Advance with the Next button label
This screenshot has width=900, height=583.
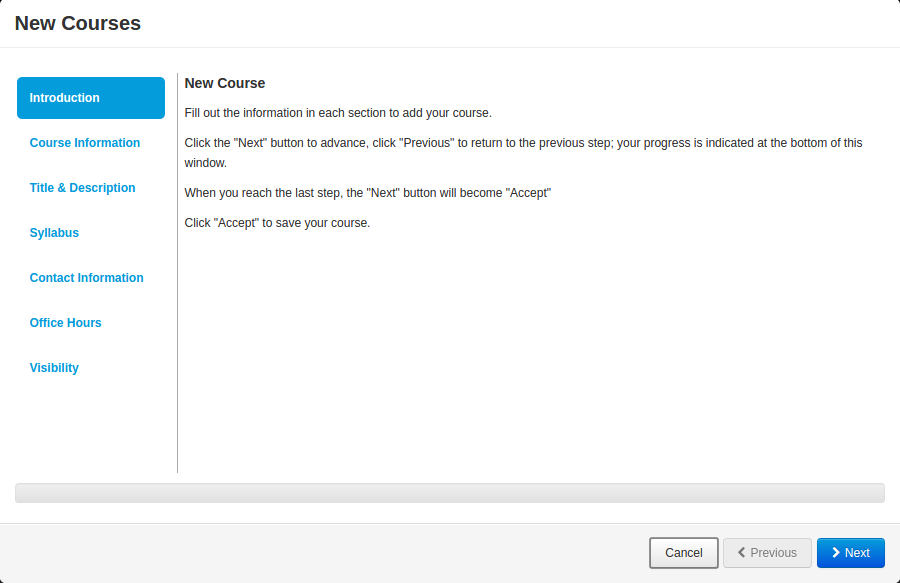point(857,553)
